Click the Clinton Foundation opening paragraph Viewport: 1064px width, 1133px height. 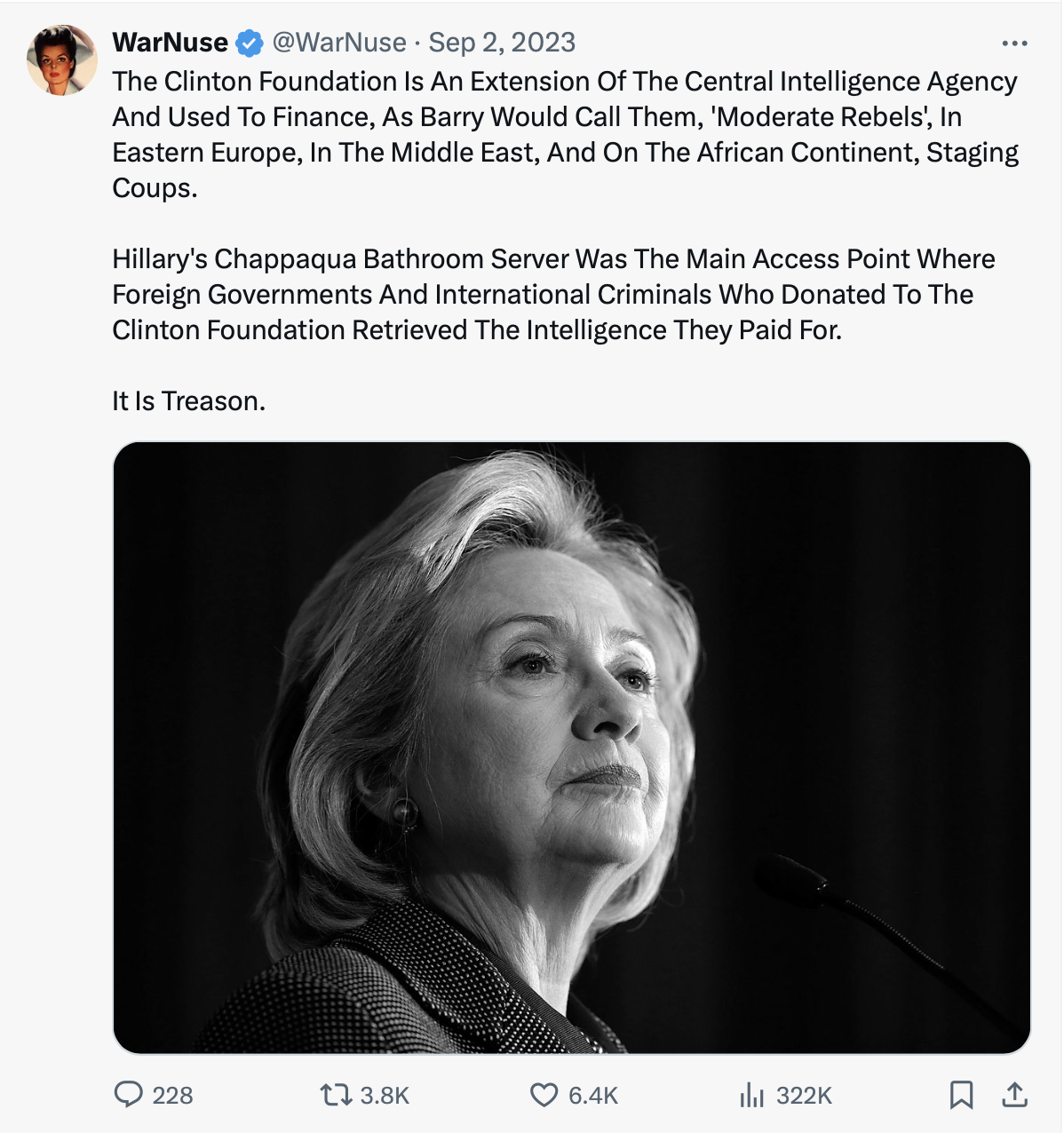(x=565, y=134)
